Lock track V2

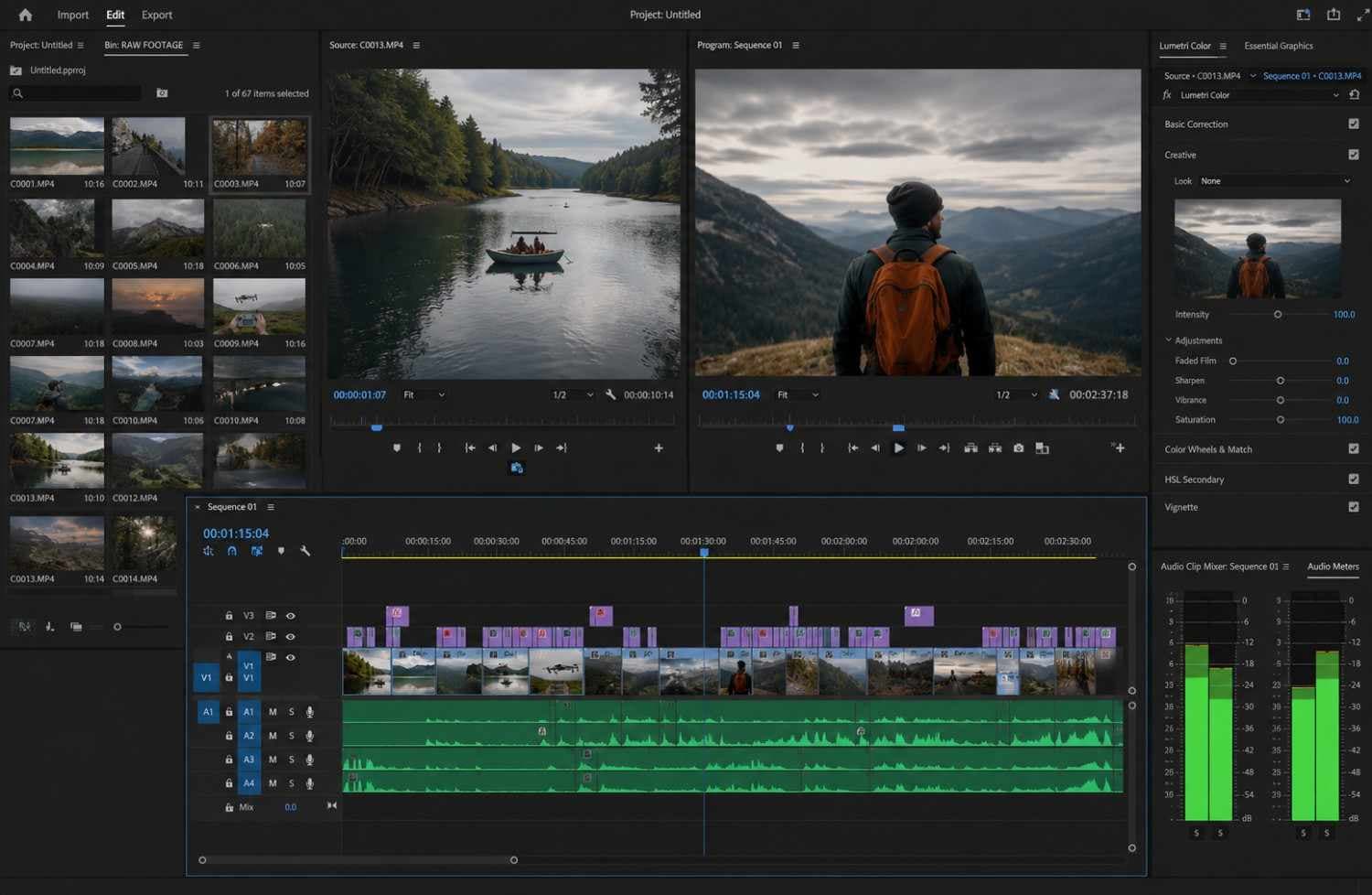(229, 636)
